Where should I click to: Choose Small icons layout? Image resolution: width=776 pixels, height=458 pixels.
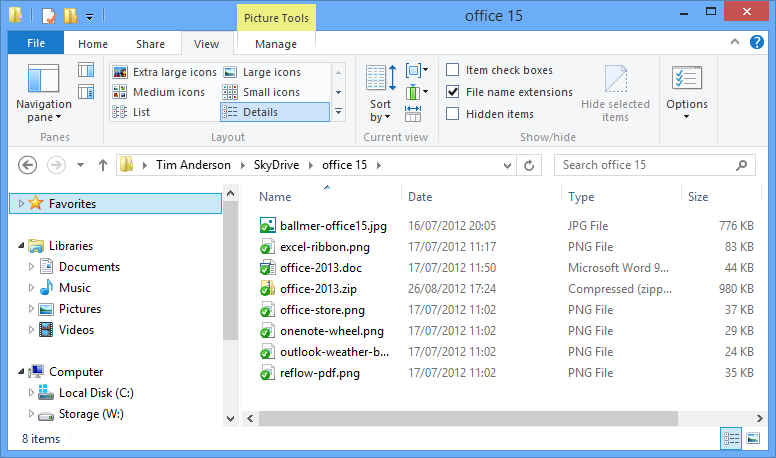pos(262,92)
